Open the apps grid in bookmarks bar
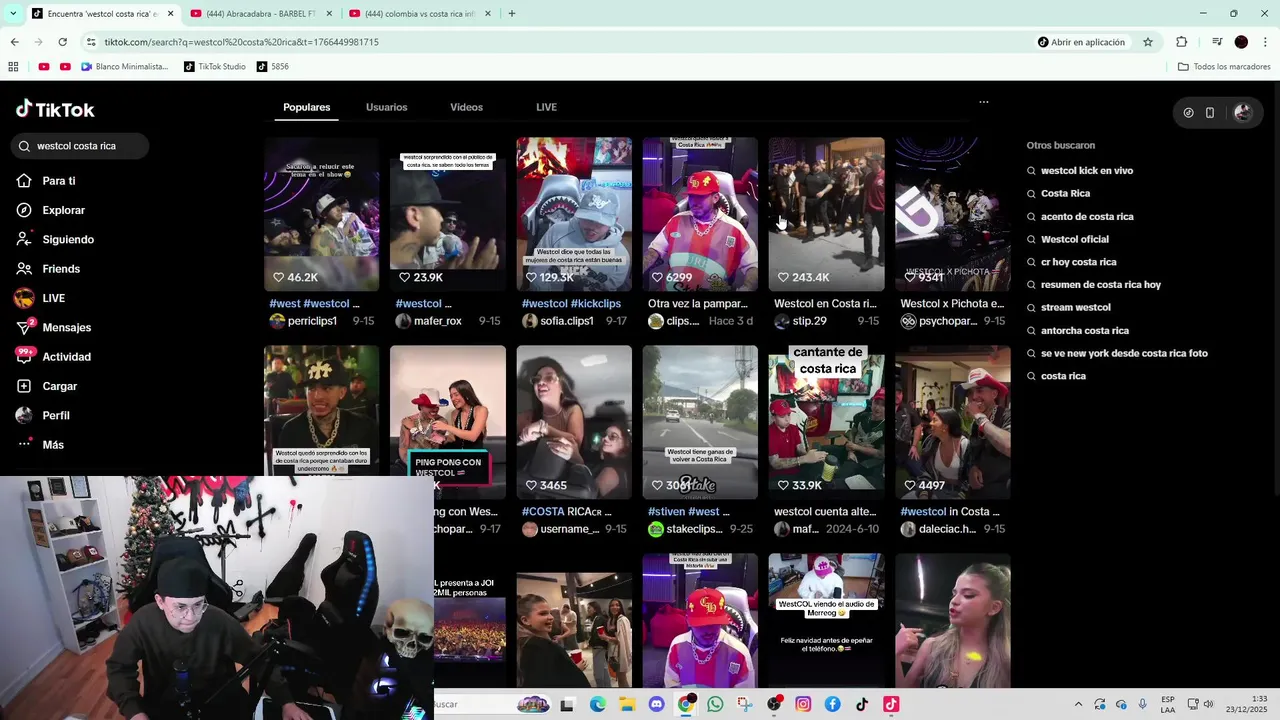The height and width of the screenshot is (720, 1280). click(13, 67)
